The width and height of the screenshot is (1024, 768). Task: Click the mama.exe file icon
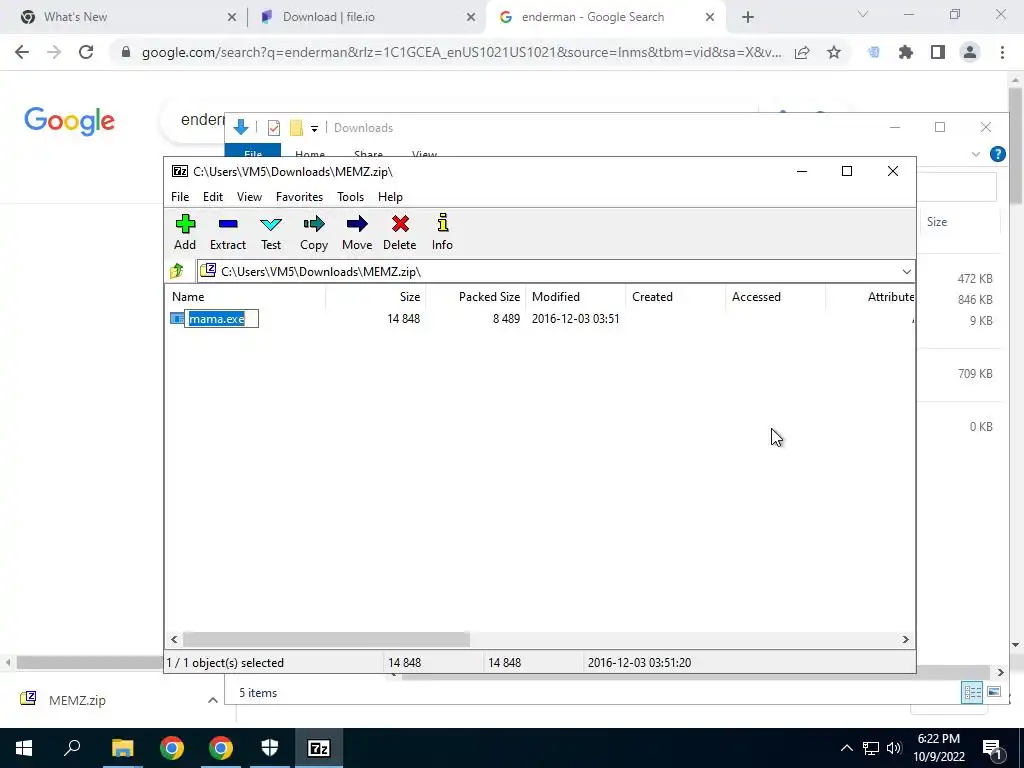point(177,319)
